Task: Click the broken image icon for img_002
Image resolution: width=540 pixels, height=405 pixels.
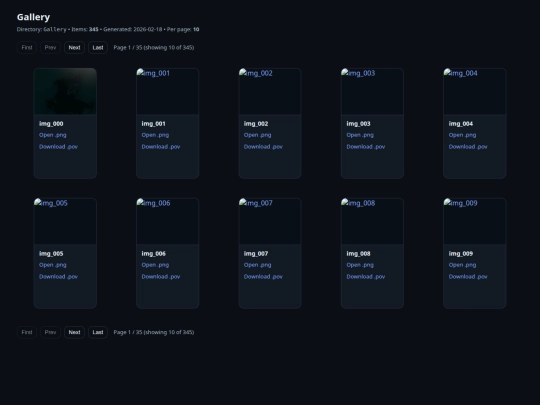Action: pos(242,73)
